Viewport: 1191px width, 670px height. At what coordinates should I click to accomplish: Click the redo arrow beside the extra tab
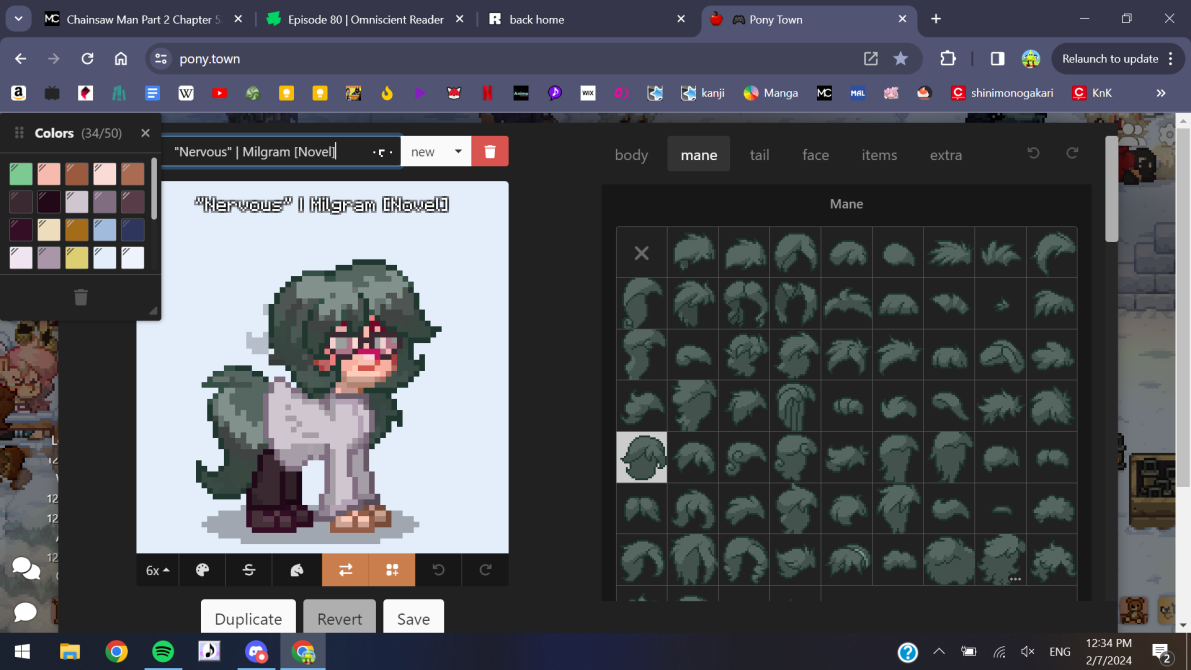click(1072, 154)
